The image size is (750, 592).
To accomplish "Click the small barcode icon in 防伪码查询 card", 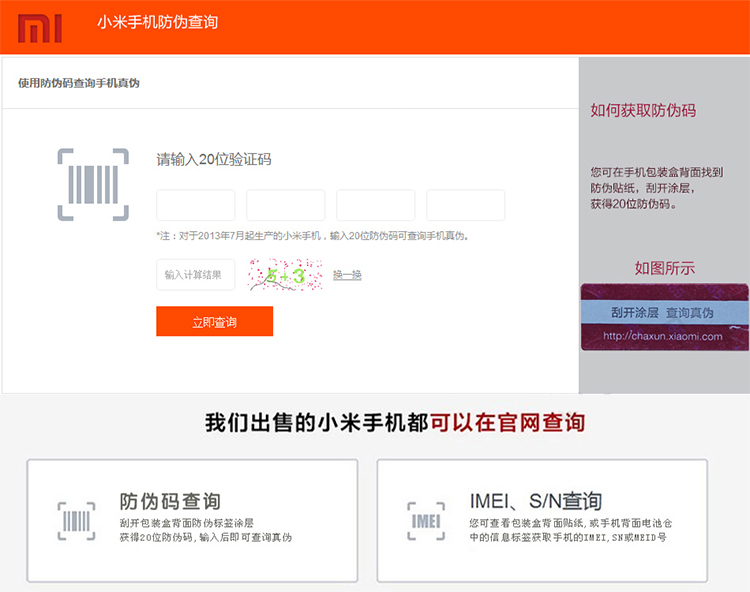I will click(77, 521).
